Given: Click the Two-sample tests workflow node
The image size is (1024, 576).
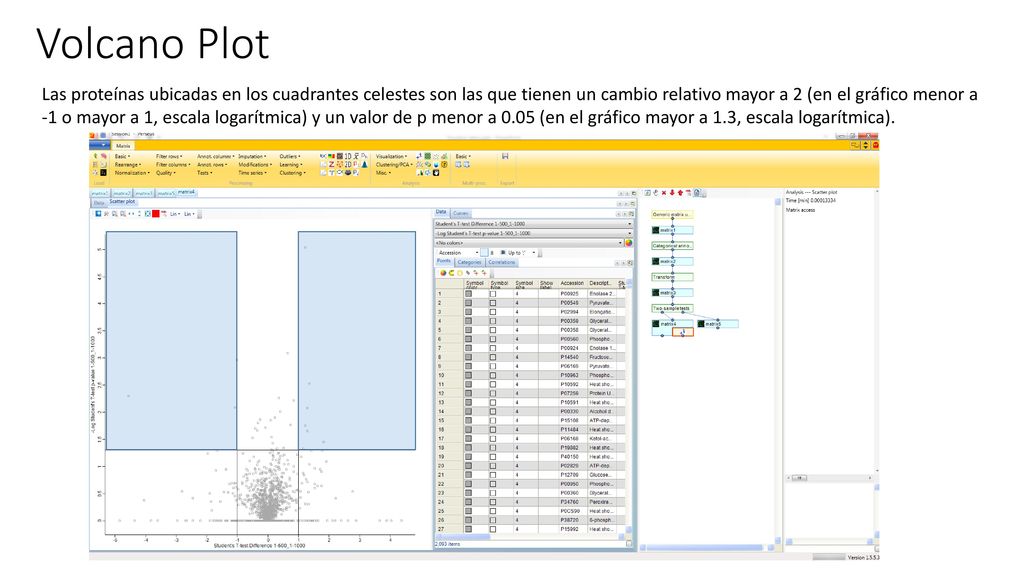Looking at the screenshot, I should [x=672, y=308].
